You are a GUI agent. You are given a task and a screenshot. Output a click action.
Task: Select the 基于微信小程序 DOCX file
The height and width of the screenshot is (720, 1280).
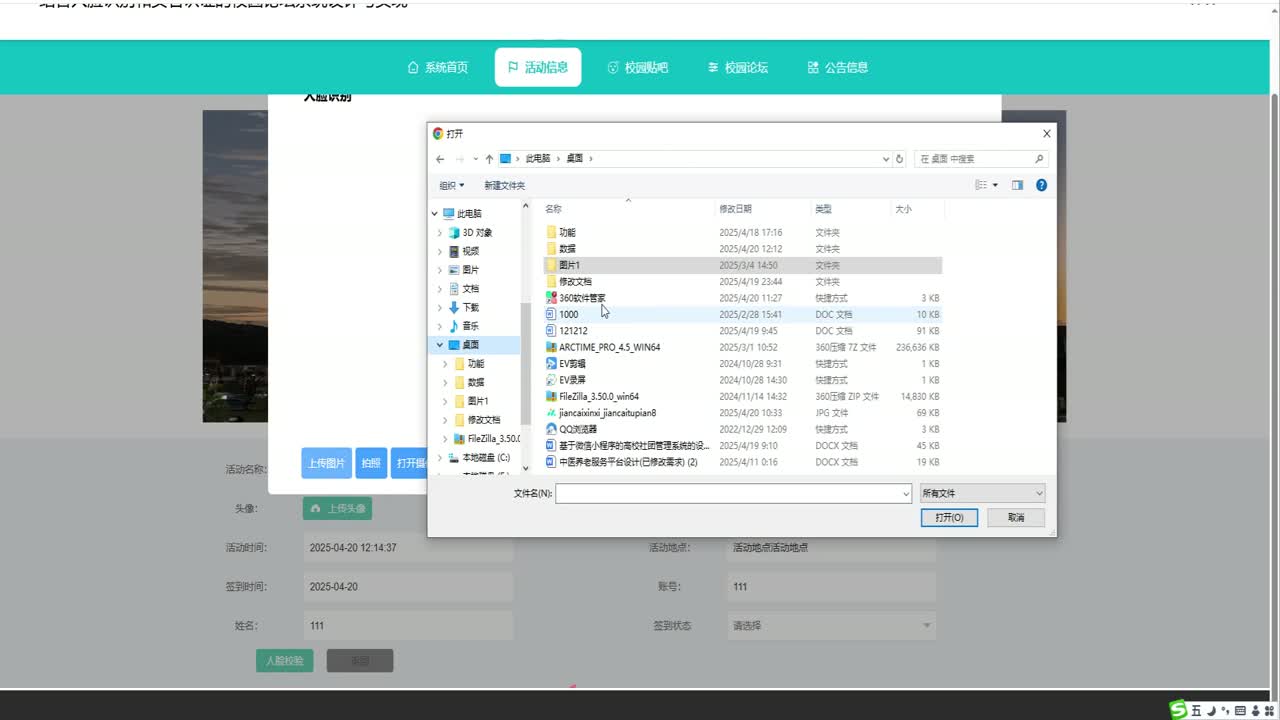633,446
